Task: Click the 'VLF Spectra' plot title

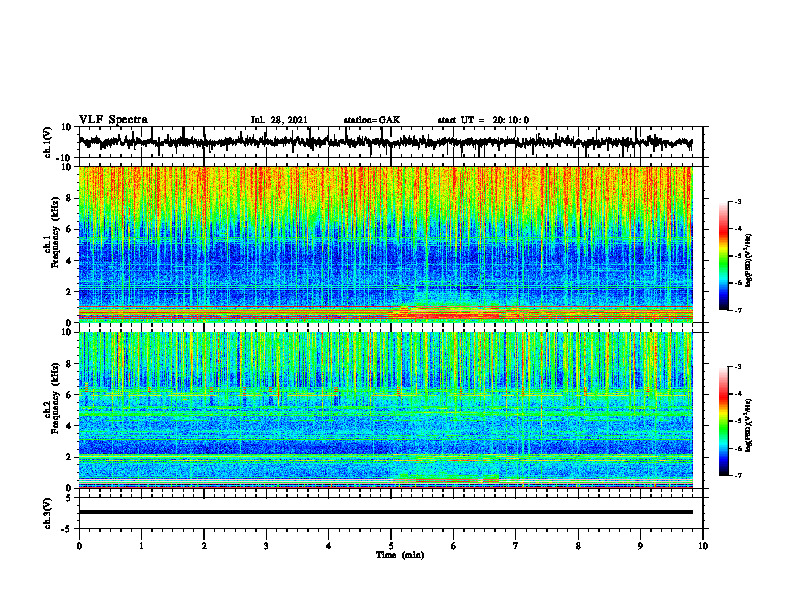Action: pos(113,120)
